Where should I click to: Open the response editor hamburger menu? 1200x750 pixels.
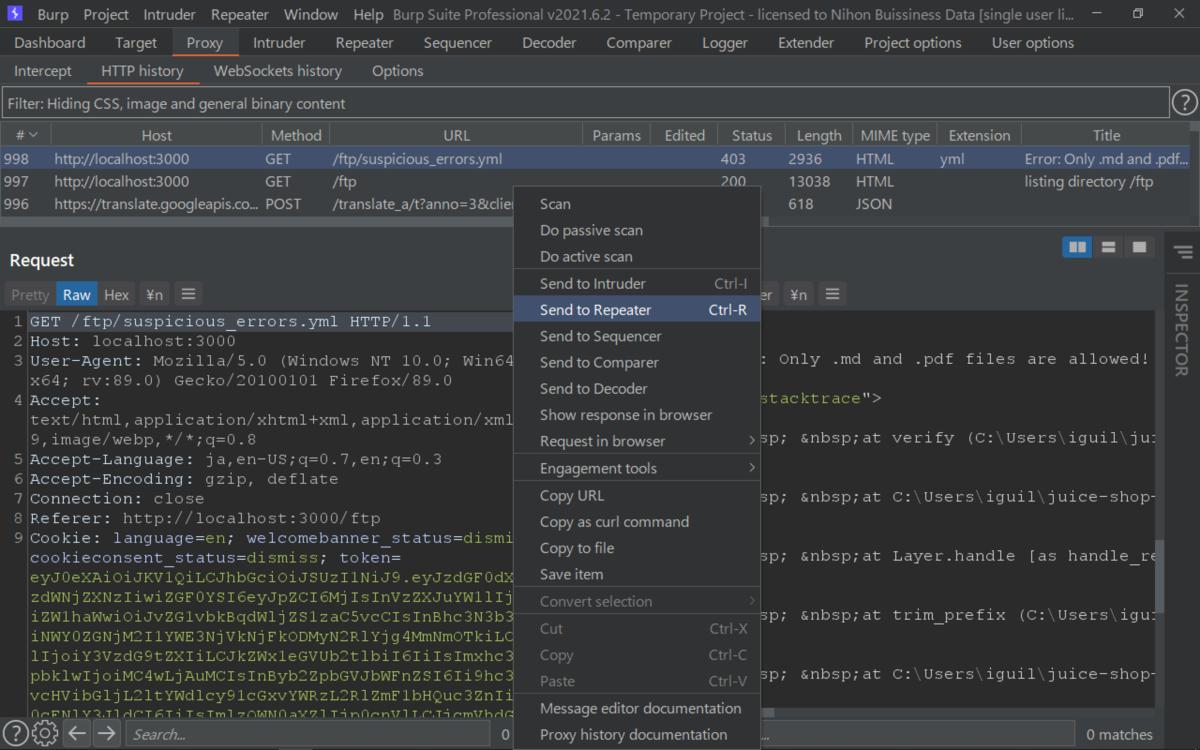click(x=831, y=294)
